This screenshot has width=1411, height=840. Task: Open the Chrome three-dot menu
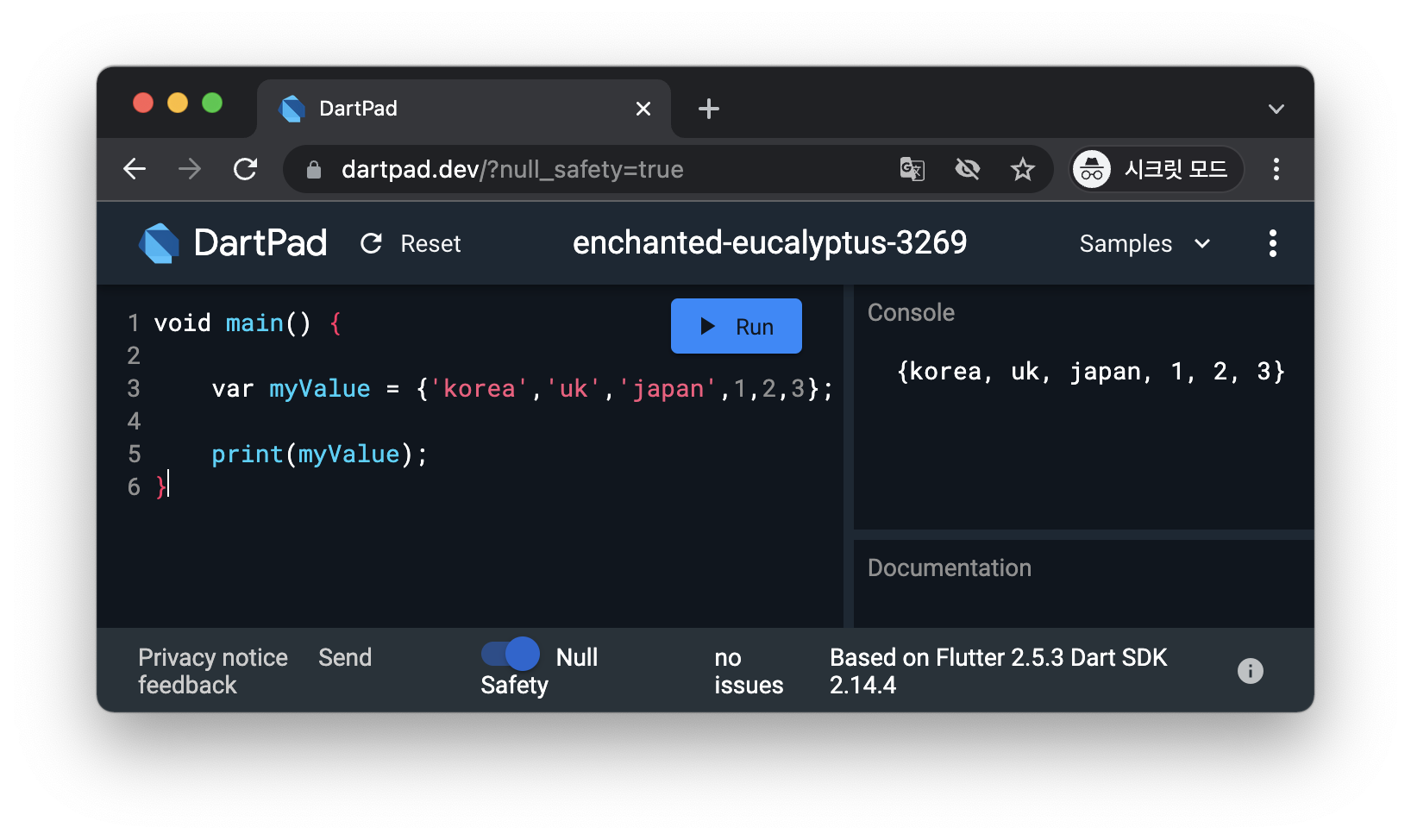coord(1276,169)
